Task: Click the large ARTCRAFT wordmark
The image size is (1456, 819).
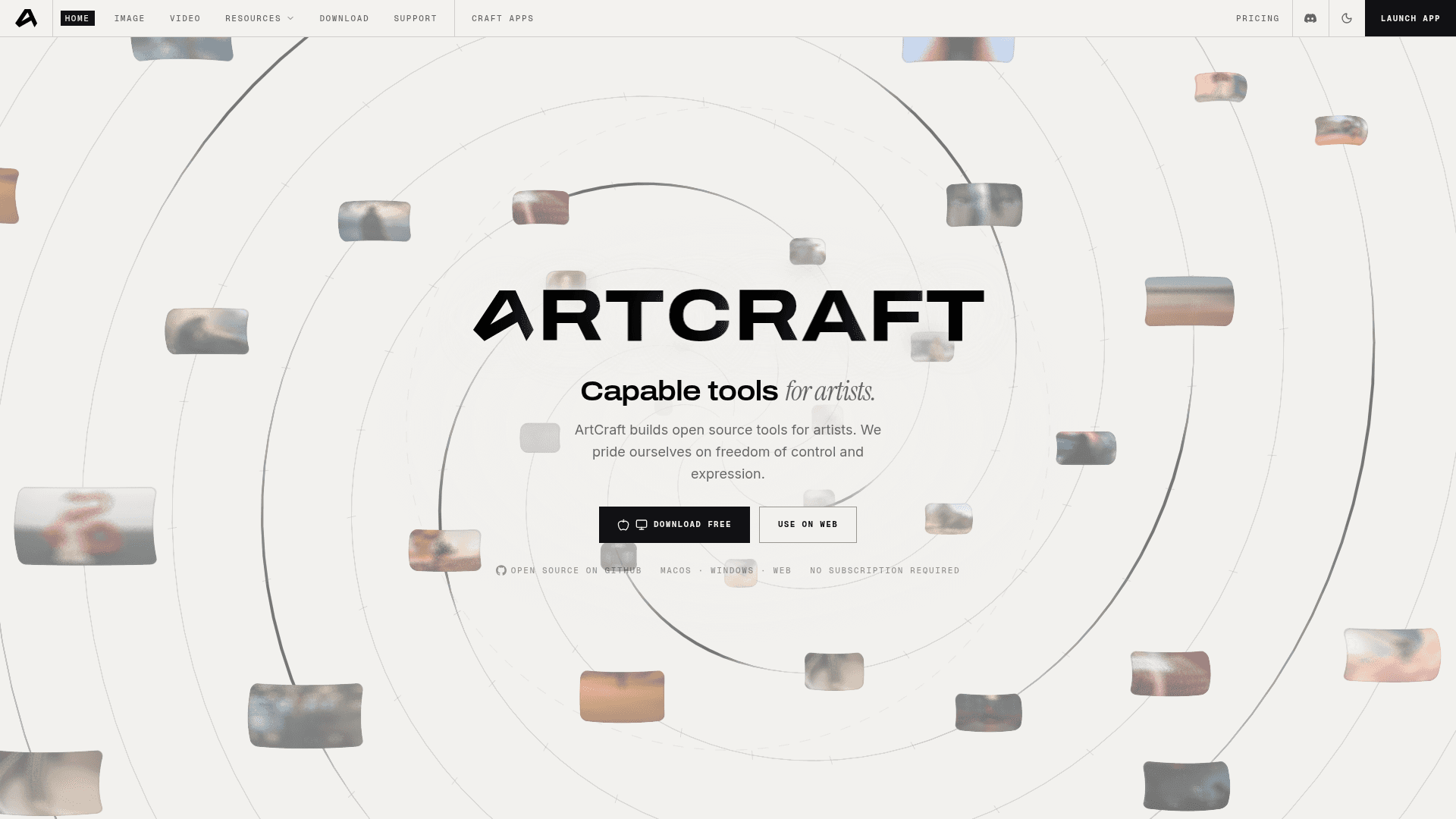Action: point(728,315)
